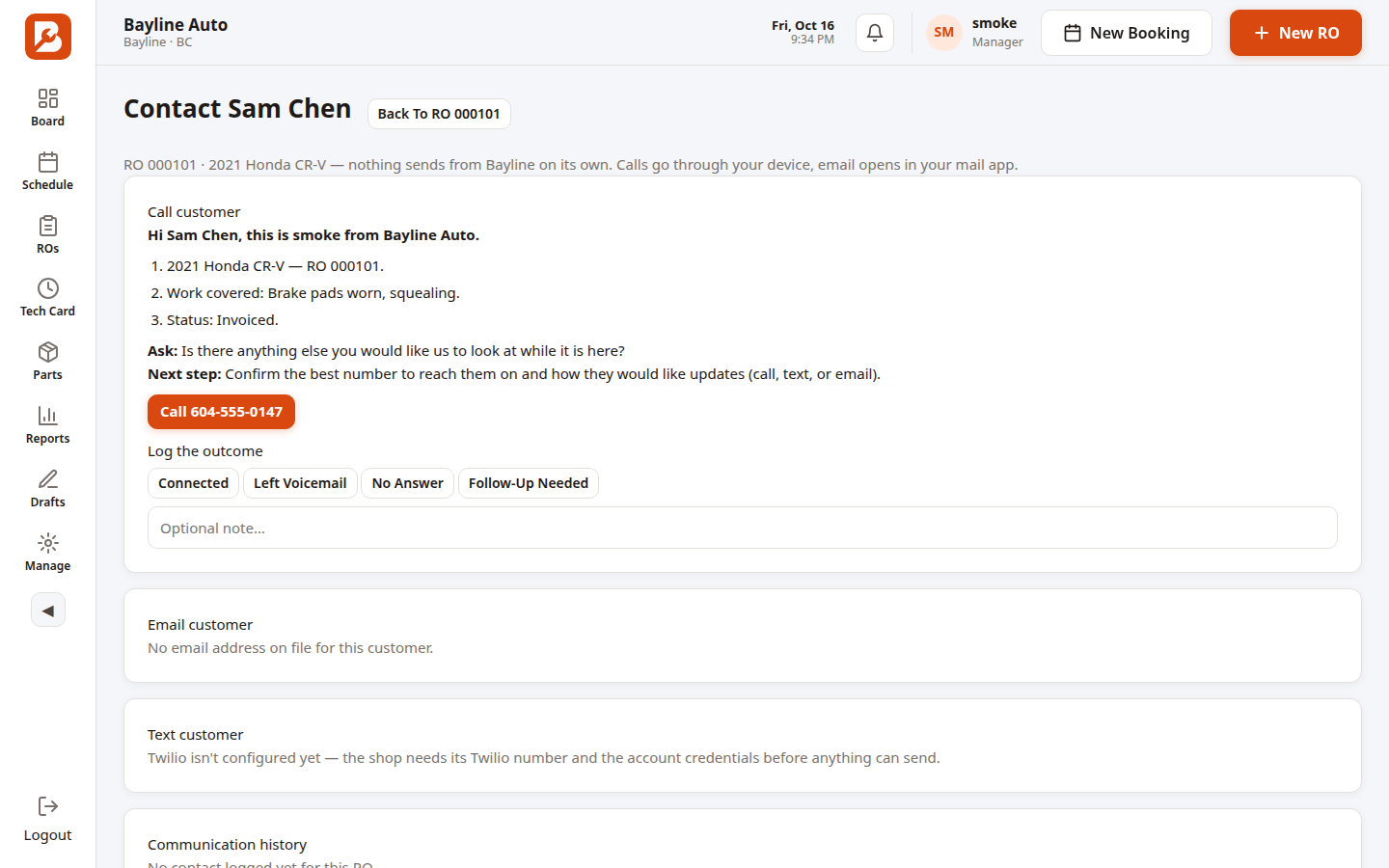This screenshot has width=1389, height=868.
Task: Click the 'Fri, Oct 16' date
Action: pyautogui.click(x=803, y=25)
